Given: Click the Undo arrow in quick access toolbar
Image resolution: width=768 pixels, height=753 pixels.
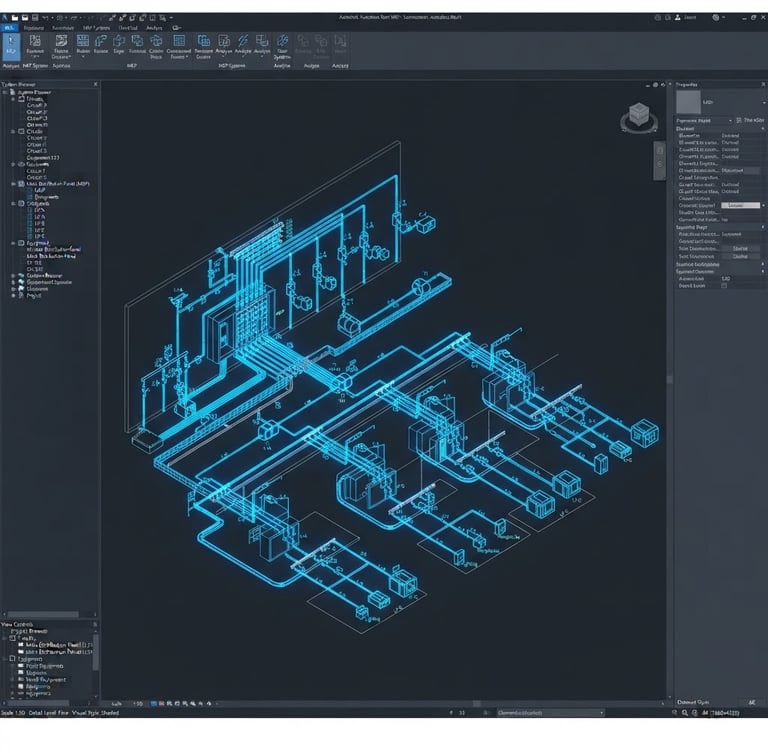Looking at the screenshot, I should click(x=45, y=18).
